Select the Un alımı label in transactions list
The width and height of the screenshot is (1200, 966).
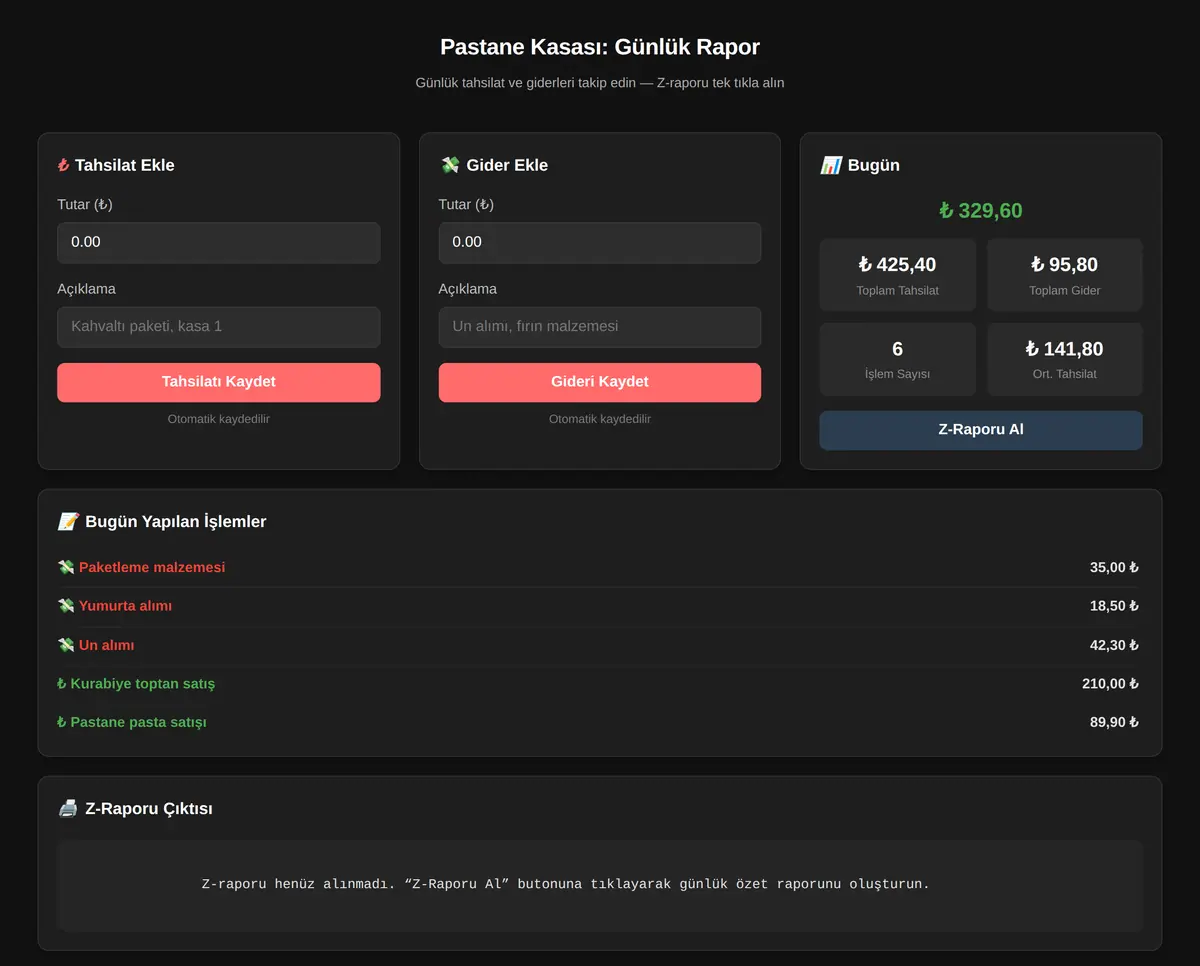pyautogui.click(x=107, y=645)
